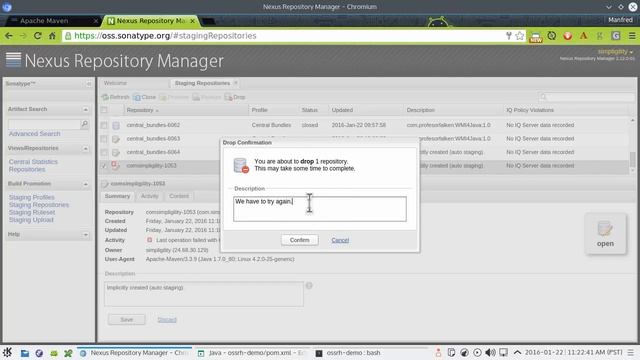Open Central Statistics link

point(33,162)
